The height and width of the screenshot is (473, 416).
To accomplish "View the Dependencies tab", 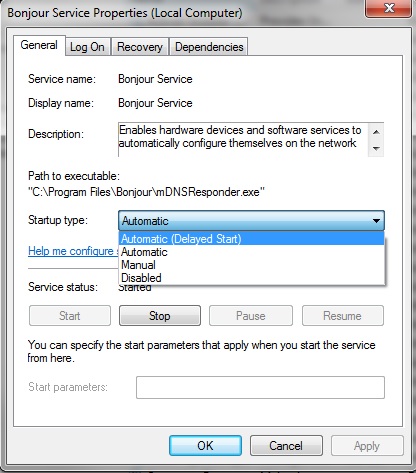I will [209, 47].
